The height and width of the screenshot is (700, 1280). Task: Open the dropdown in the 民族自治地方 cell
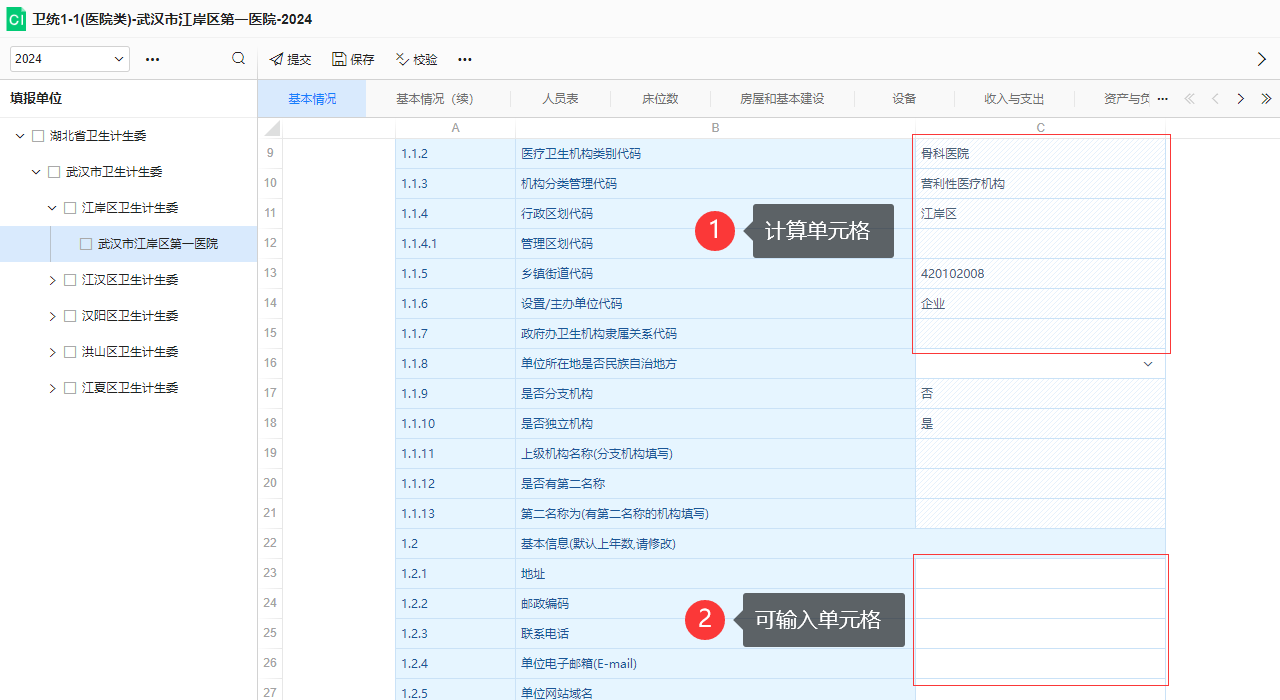1148,364
